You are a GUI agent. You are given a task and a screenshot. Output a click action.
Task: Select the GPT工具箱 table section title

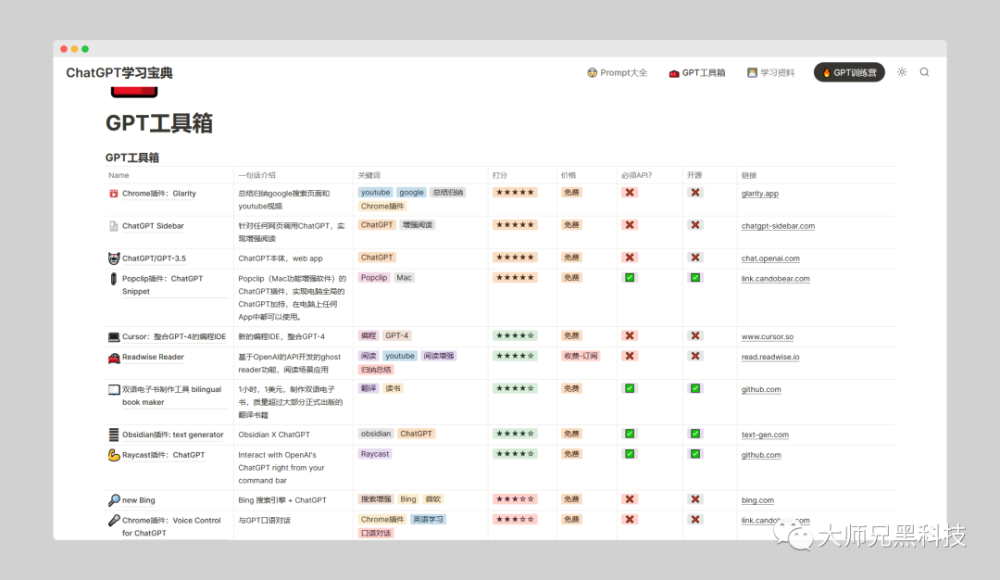point(132,158)
